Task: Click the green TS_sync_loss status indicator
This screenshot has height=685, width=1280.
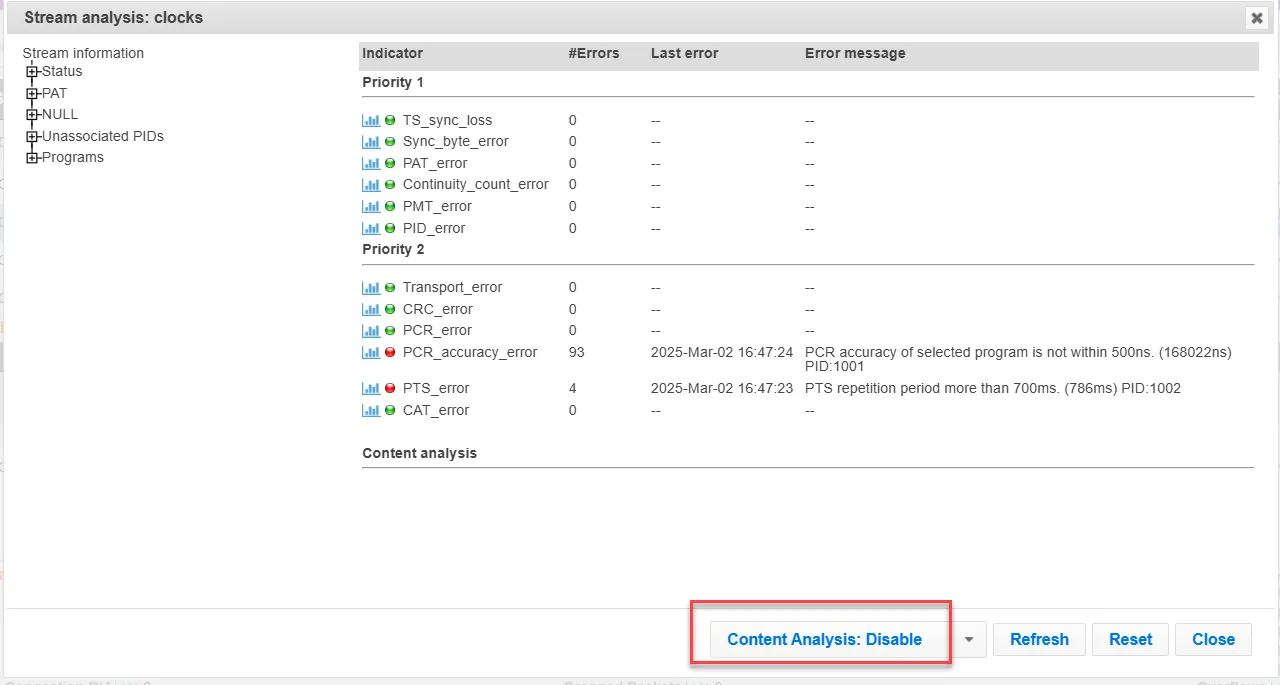Action: [390, 120]
